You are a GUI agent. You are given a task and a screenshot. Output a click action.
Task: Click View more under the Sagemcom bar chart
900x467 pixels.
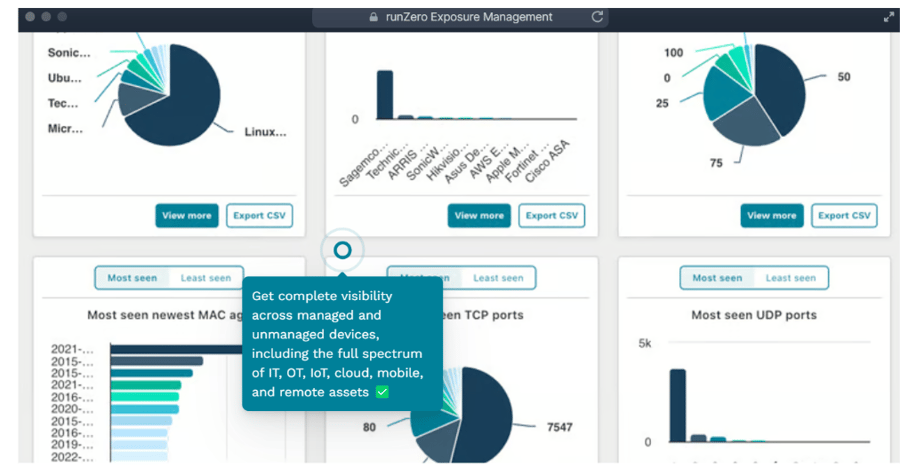(x=479, y=216)
